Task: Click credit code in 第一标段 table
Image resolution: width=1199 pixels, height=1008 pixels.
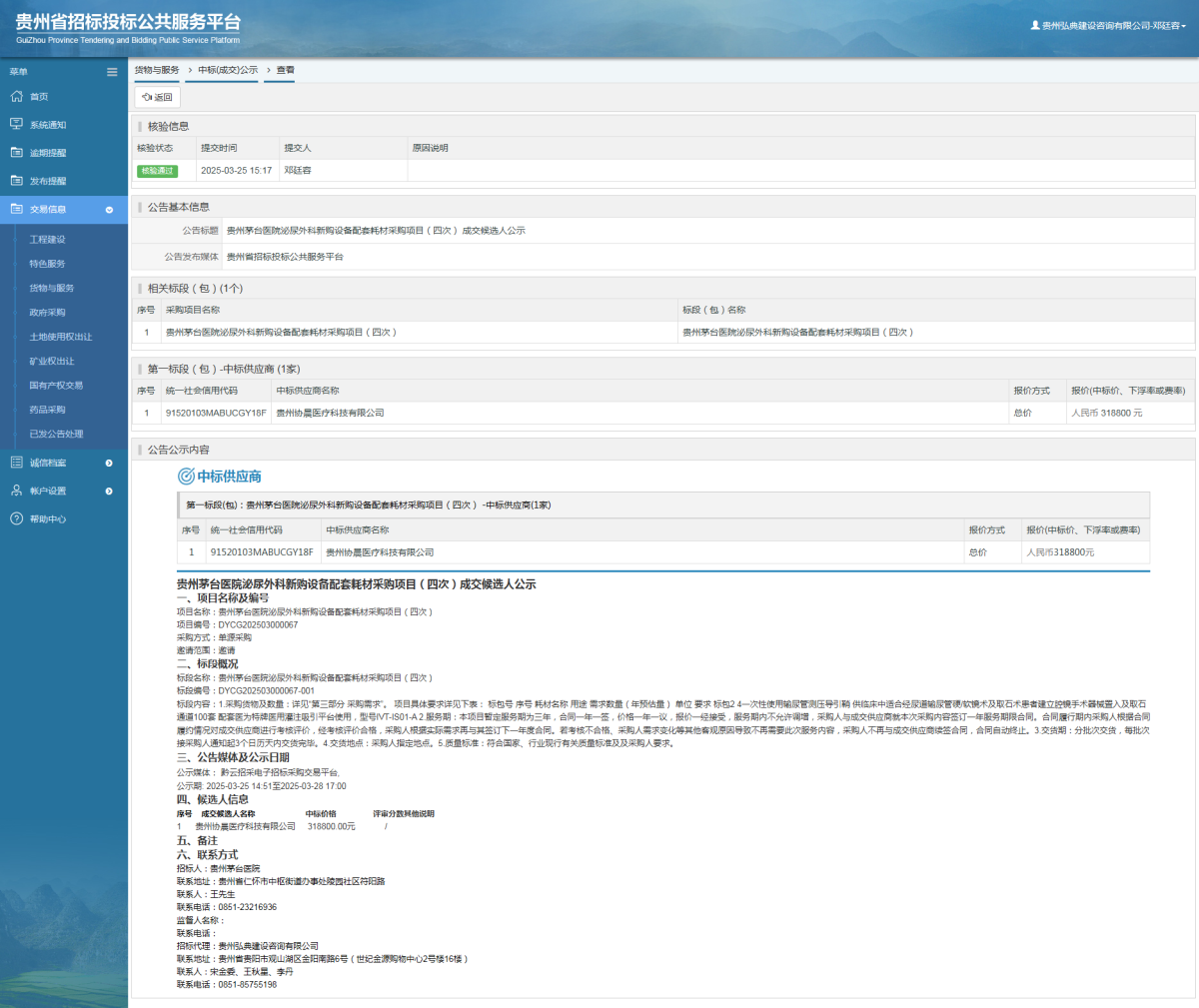Action: (x=216, y=413)
